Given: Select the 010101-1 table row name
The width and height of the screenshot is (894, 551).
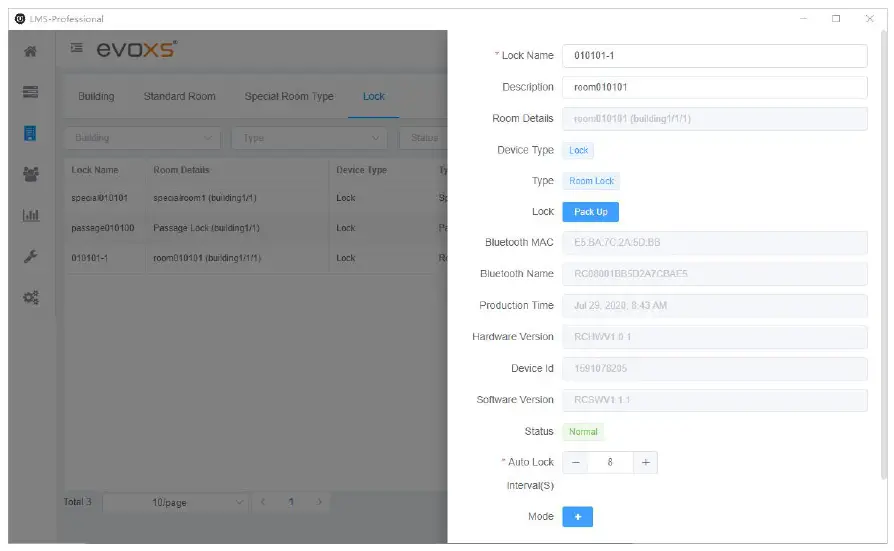Looking at the screenshot, I should click(90, 258).
